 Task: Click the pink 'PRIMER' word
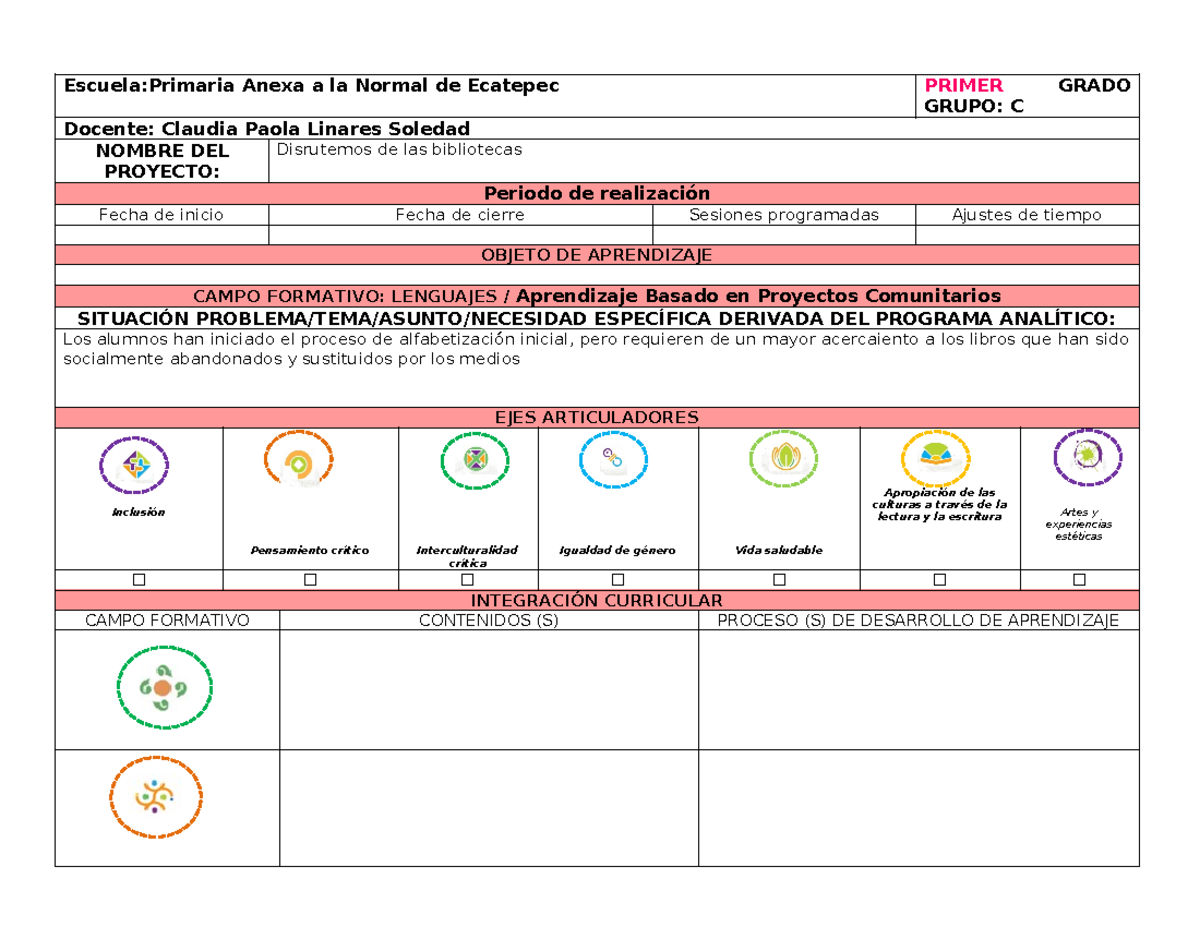(x=965, y=85)
